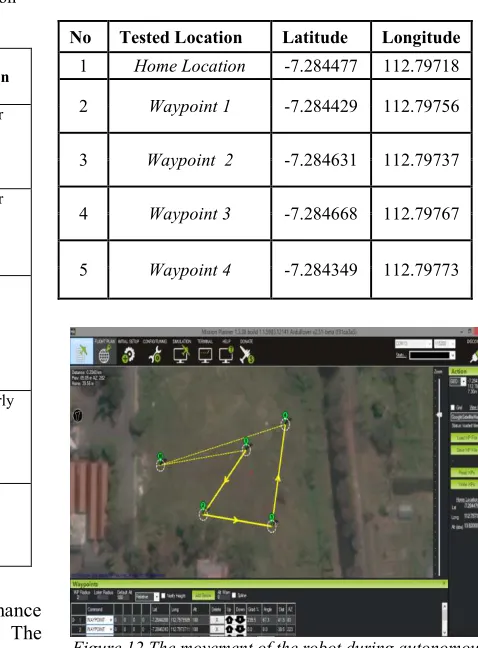Click longitude value 112.79756
This screenshot has height=648, width=478.
(x=421, y=107)
